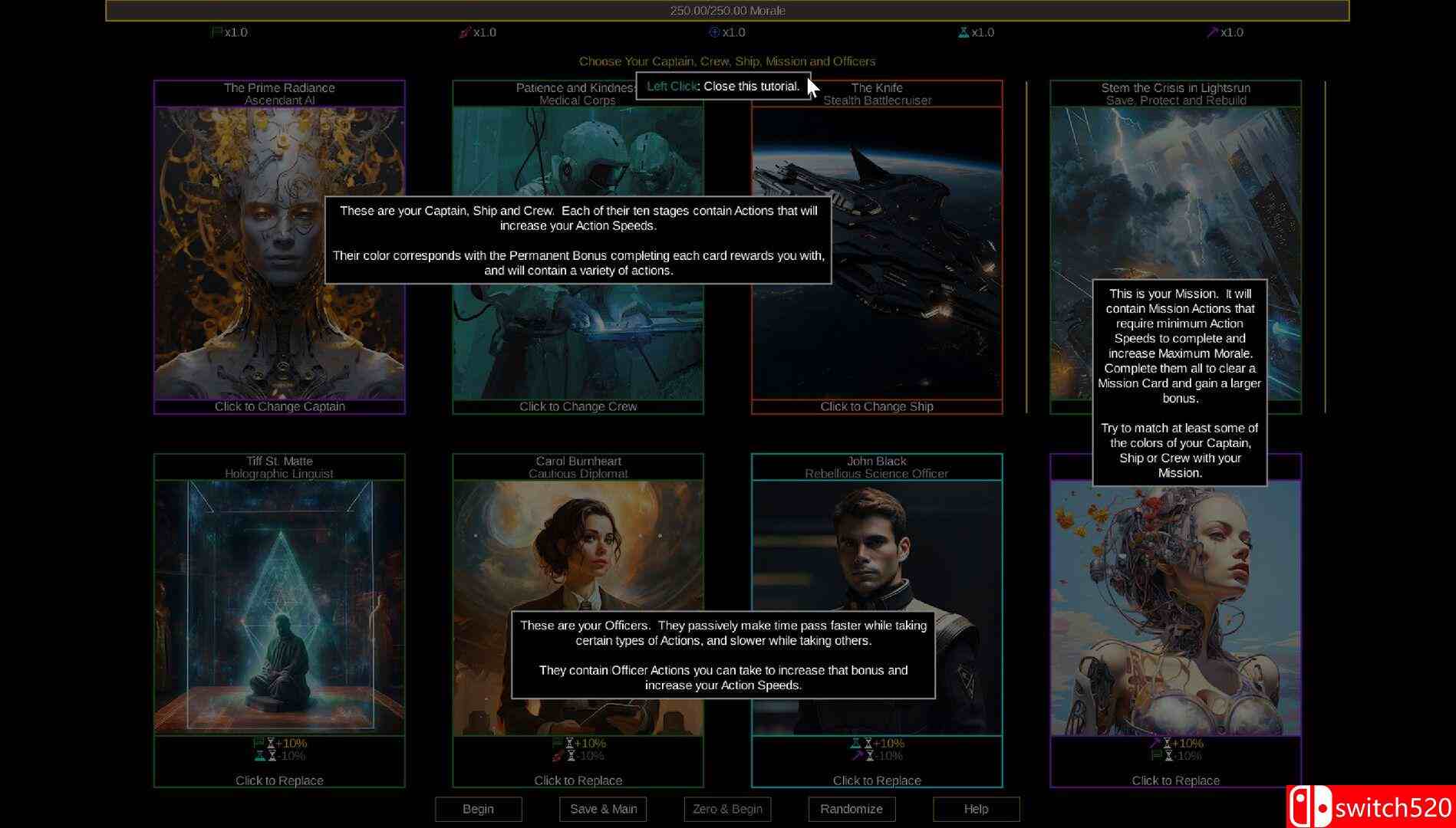Click John Black's flask +10% bonus icon
Screen dimensions: 1456x828
tap(855, 743)
